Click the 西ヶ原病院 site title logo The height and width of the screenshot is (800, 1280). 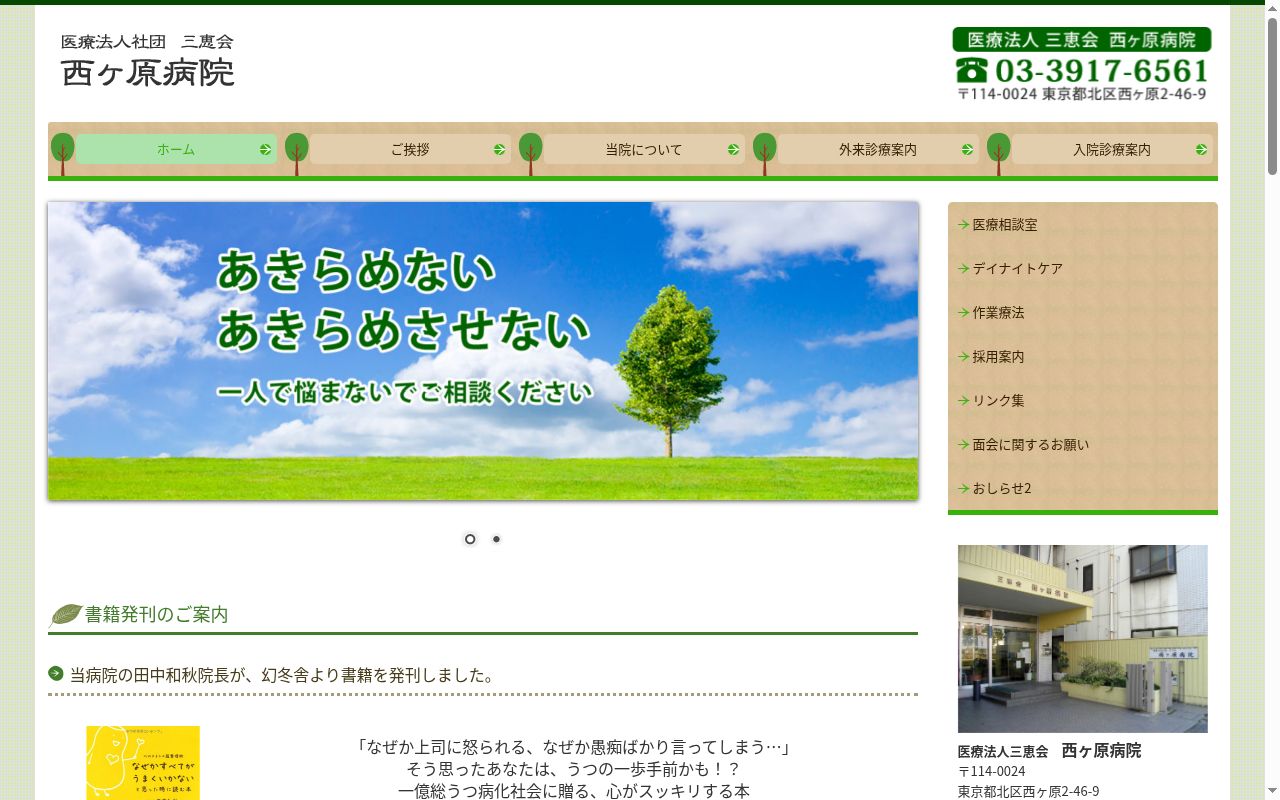pyautogui.click(x=147, y=62)
